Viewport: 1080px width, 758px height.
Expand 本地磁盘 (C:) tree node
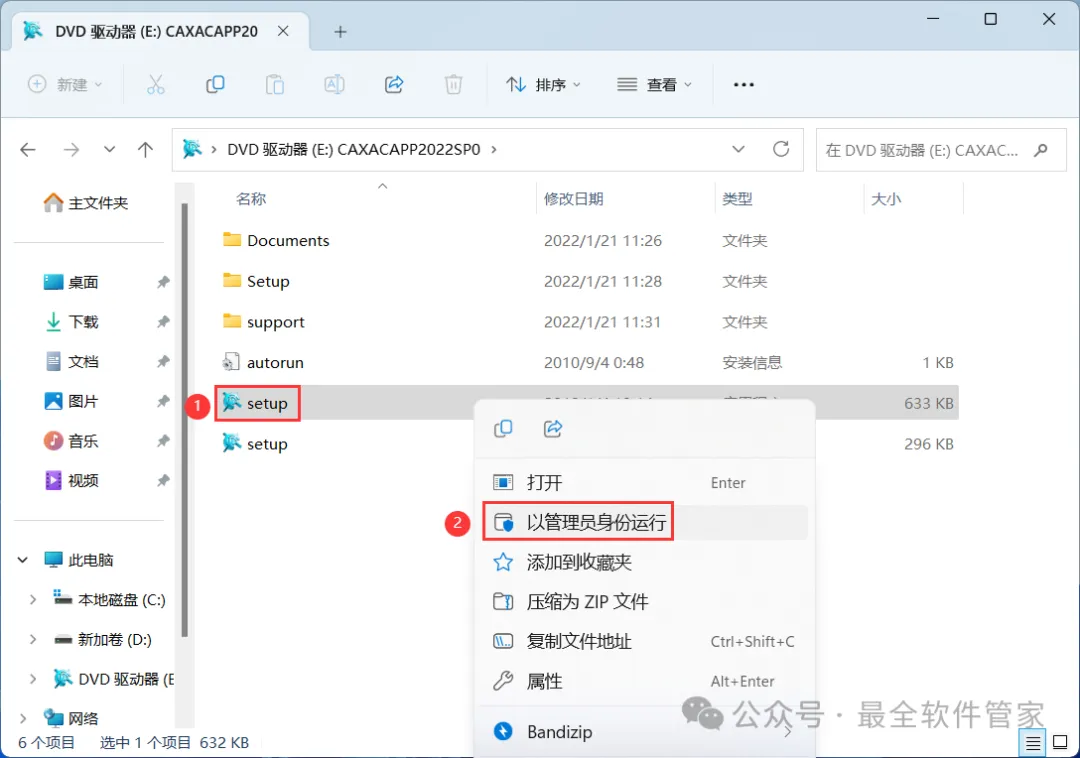tap(32, 600)
